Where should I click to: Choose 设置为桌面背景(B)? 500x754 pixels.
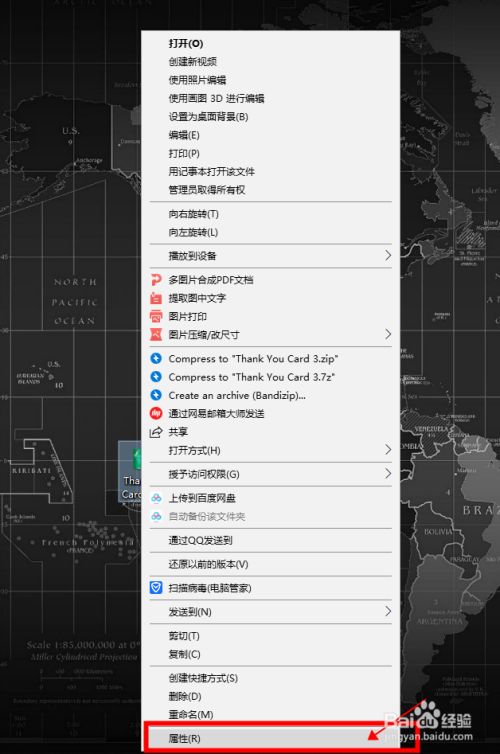pyautogui.click(x=271, y=116)
